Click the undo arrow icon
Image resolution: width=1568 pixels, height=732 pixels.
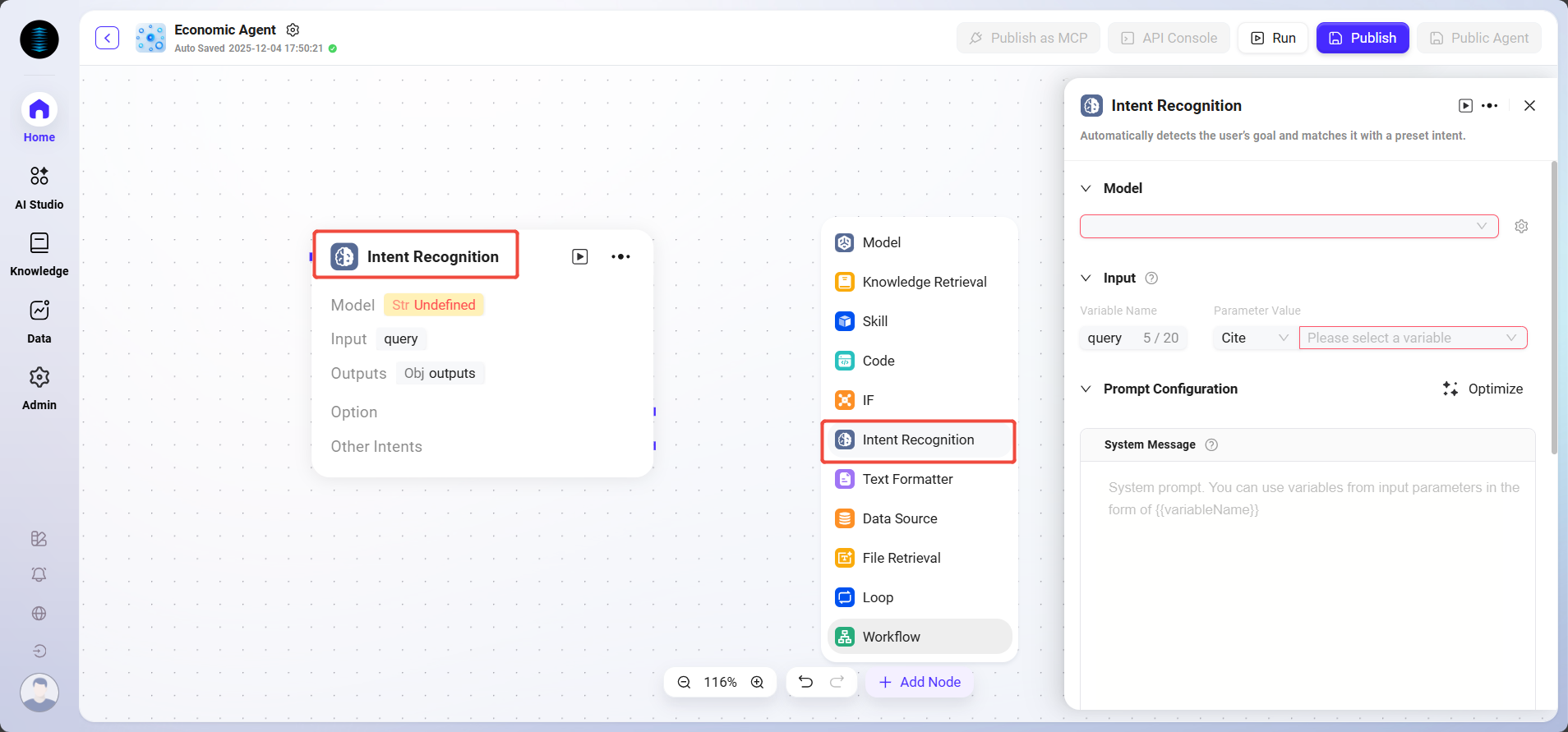tap(805, 682)
